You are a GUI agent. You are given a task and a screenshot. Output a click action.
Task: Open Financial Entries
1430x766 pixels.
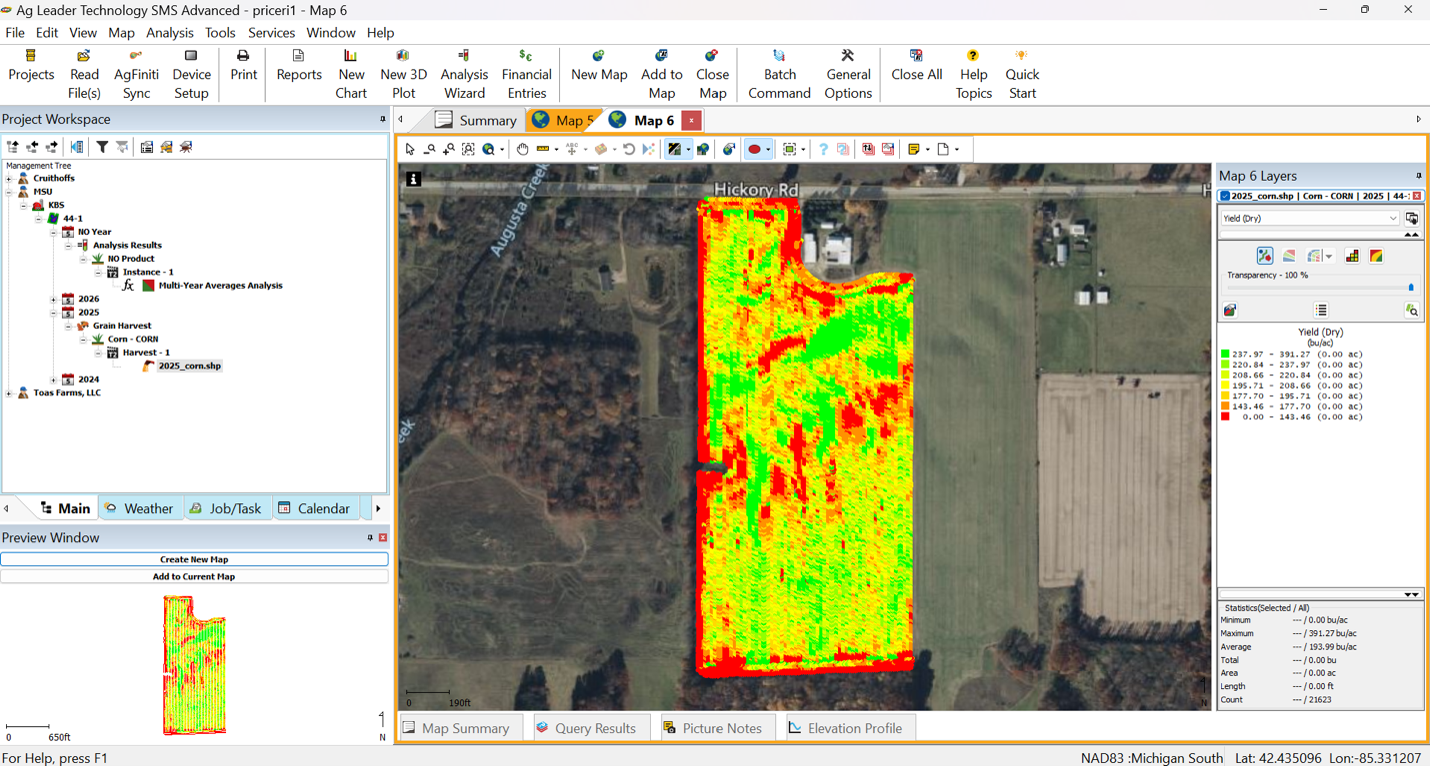pyautogui.click(x=526, y=74)
